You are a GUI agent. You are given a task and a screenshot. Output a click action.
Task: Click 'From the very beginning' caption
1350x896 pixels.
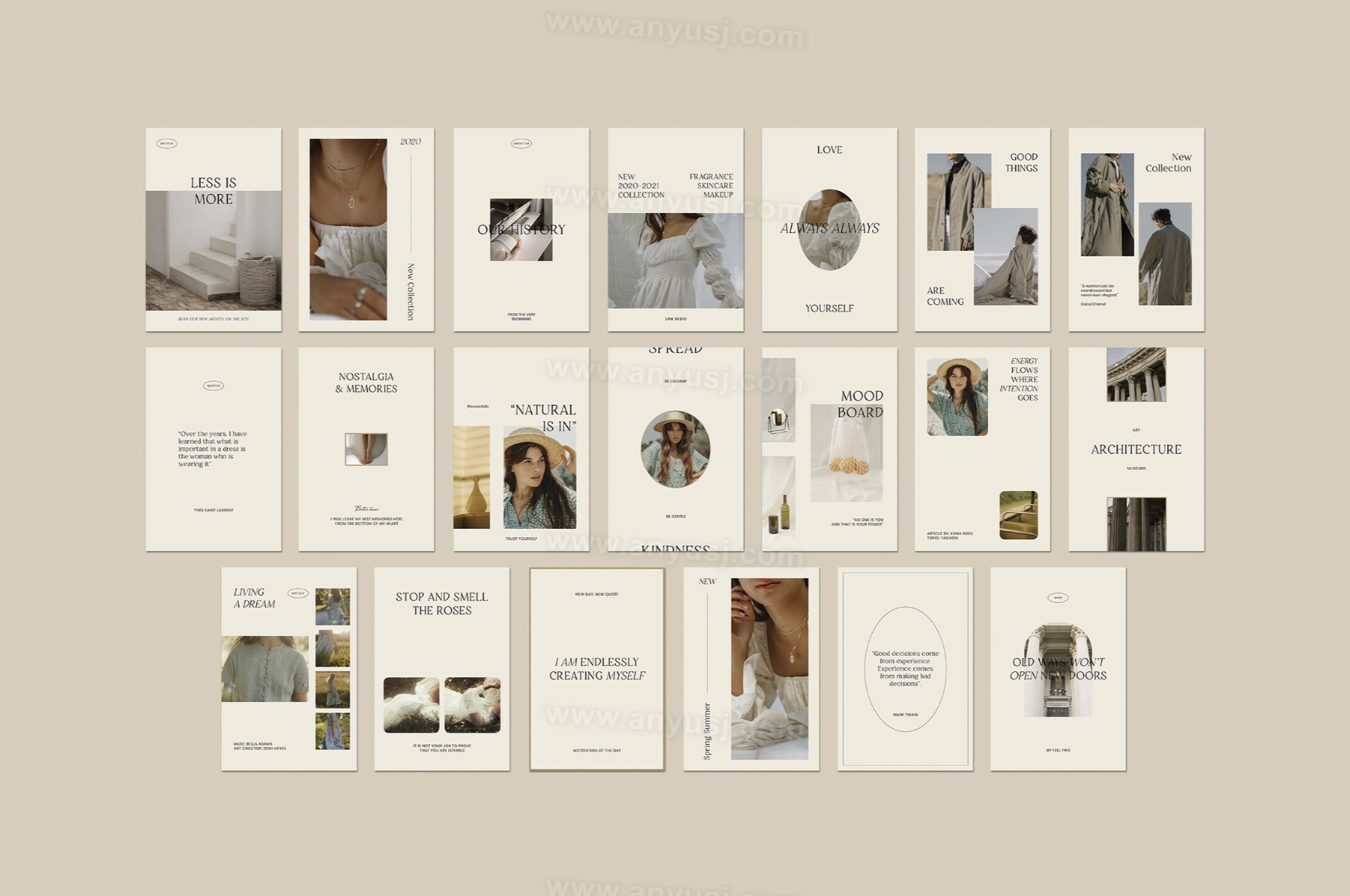click(521, 316)
